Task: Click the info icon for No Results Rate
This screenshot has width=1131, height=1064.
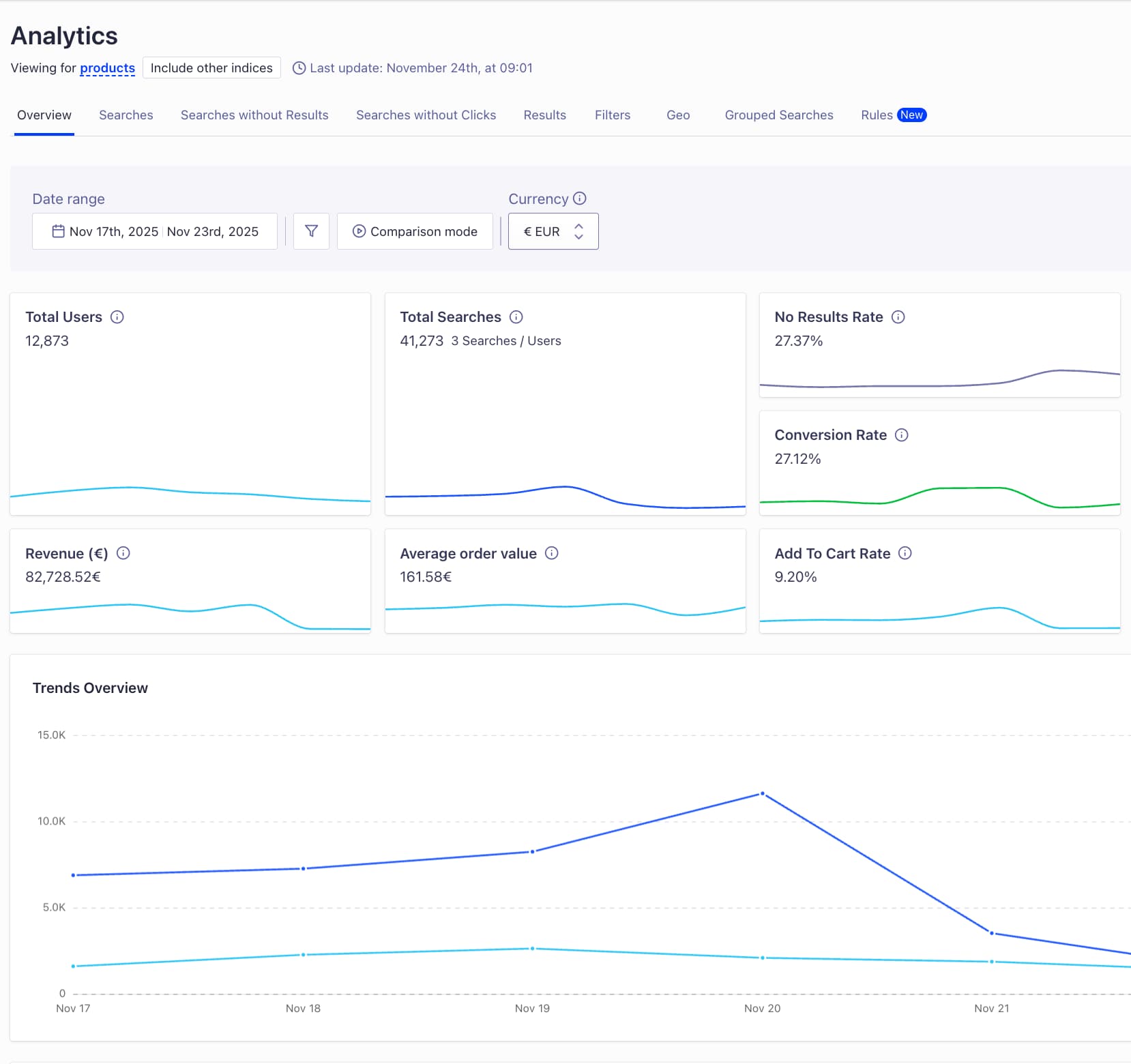Action: [x=898, y=316]
